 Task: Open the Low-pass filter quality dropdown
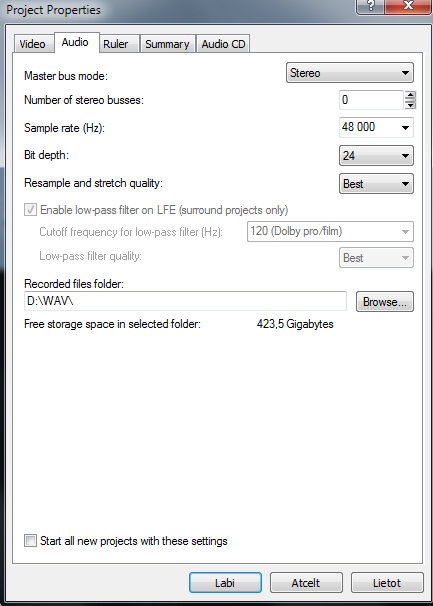point(376,257)
